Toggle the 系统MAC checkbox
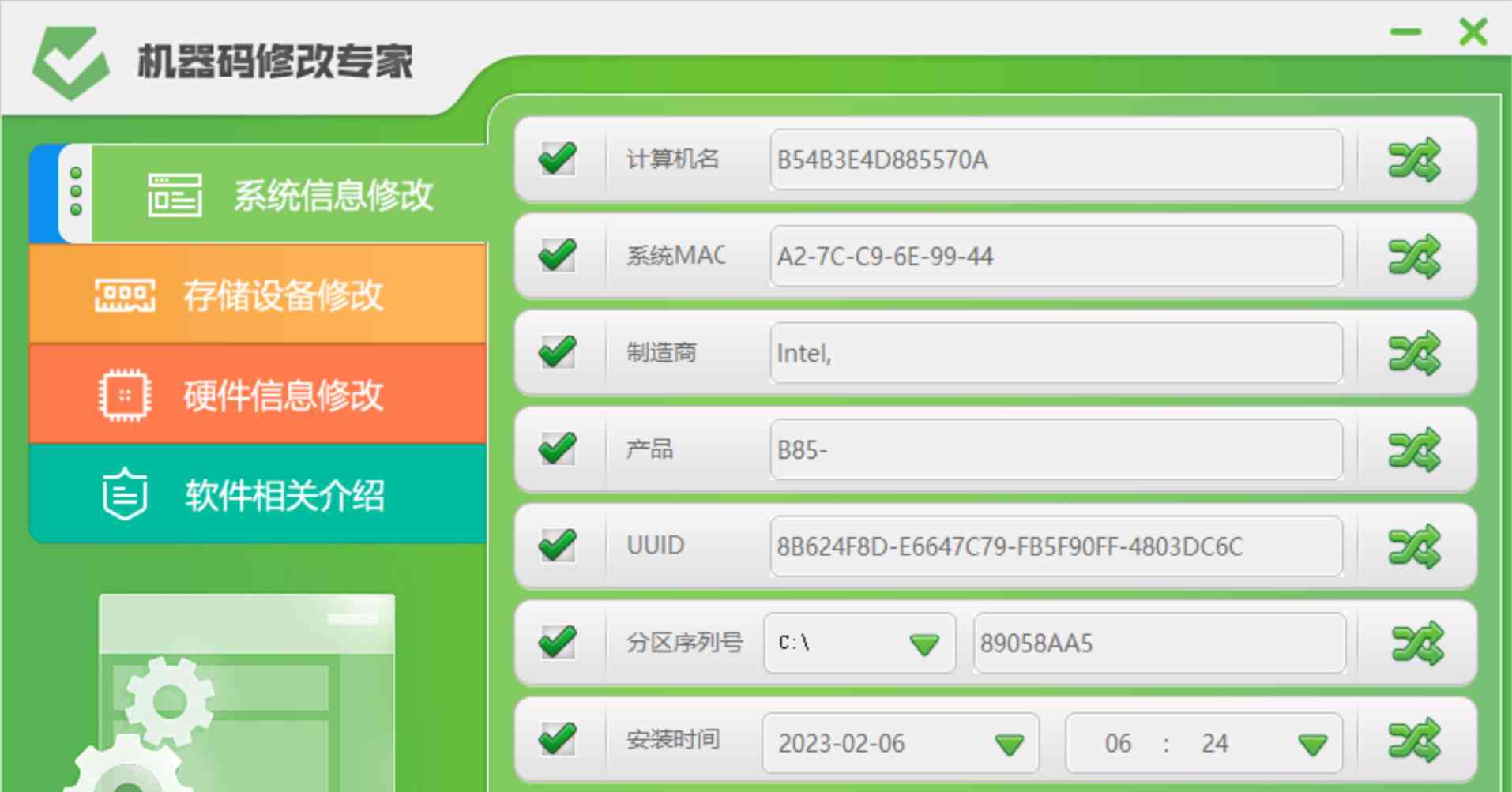The height and width of the screenshot is (792, 1512). [558, 255]
